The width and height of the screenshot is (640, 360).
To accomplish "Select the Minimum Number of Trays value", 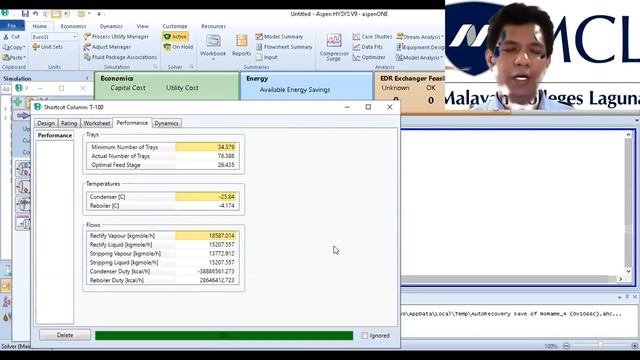I will (x=207, y=147).
